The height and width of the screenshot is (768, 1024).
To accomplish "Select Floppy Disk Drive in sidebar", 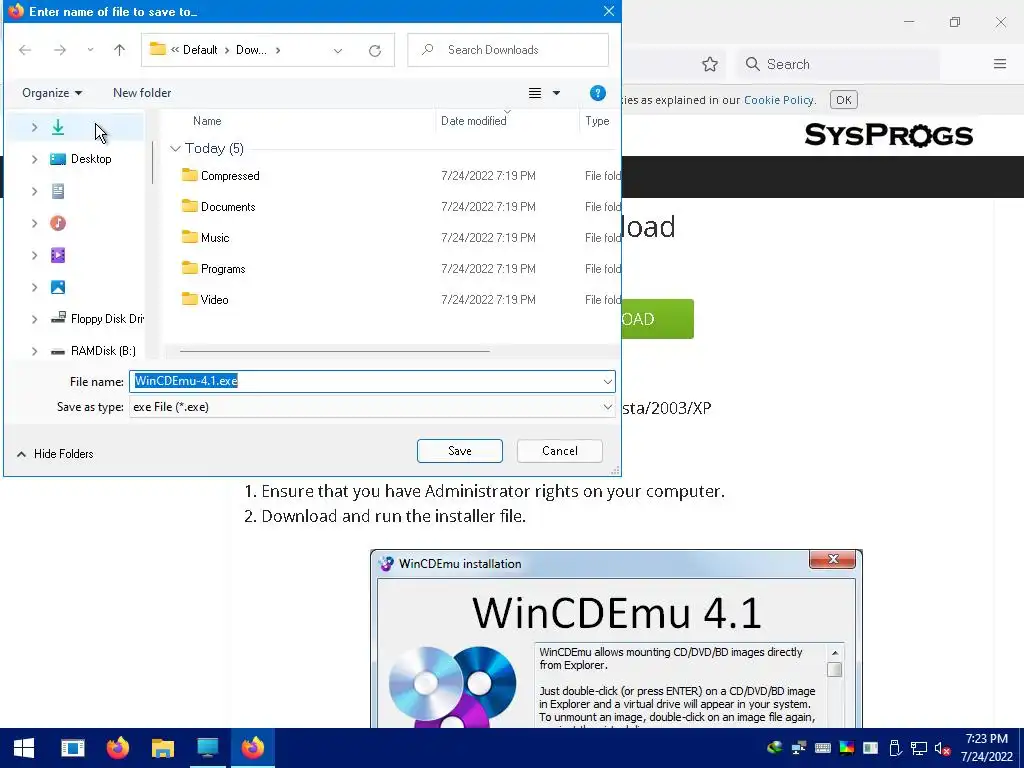I will (97, 319).
